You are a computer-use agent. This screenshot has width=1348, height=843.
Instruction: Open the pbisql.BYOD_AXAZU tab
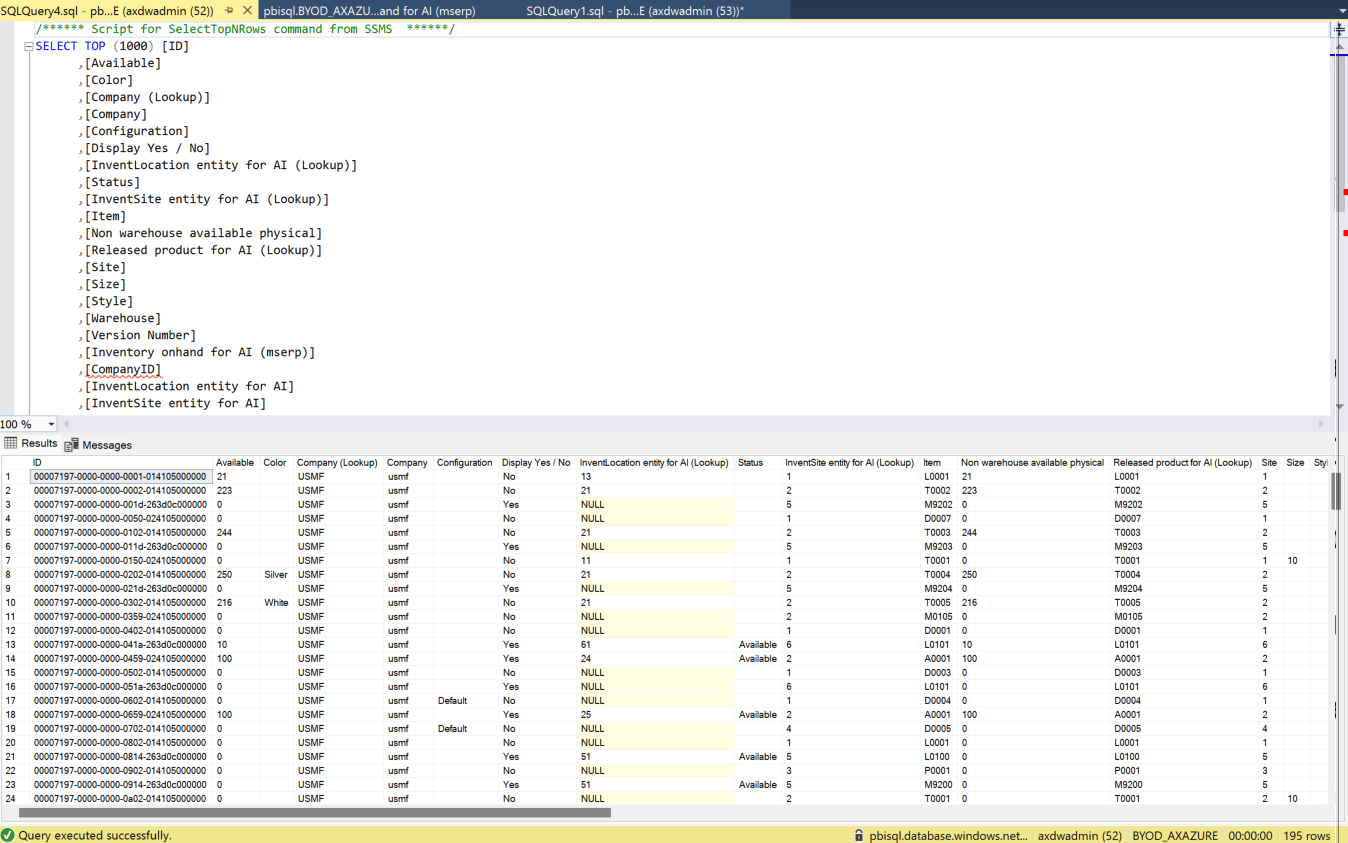[x=369, y=11]
